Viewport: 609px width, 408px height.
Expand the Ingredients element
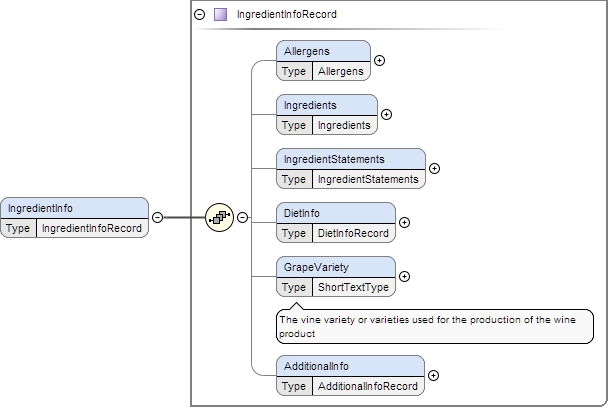pyautogui.click(x=387, y=115)
